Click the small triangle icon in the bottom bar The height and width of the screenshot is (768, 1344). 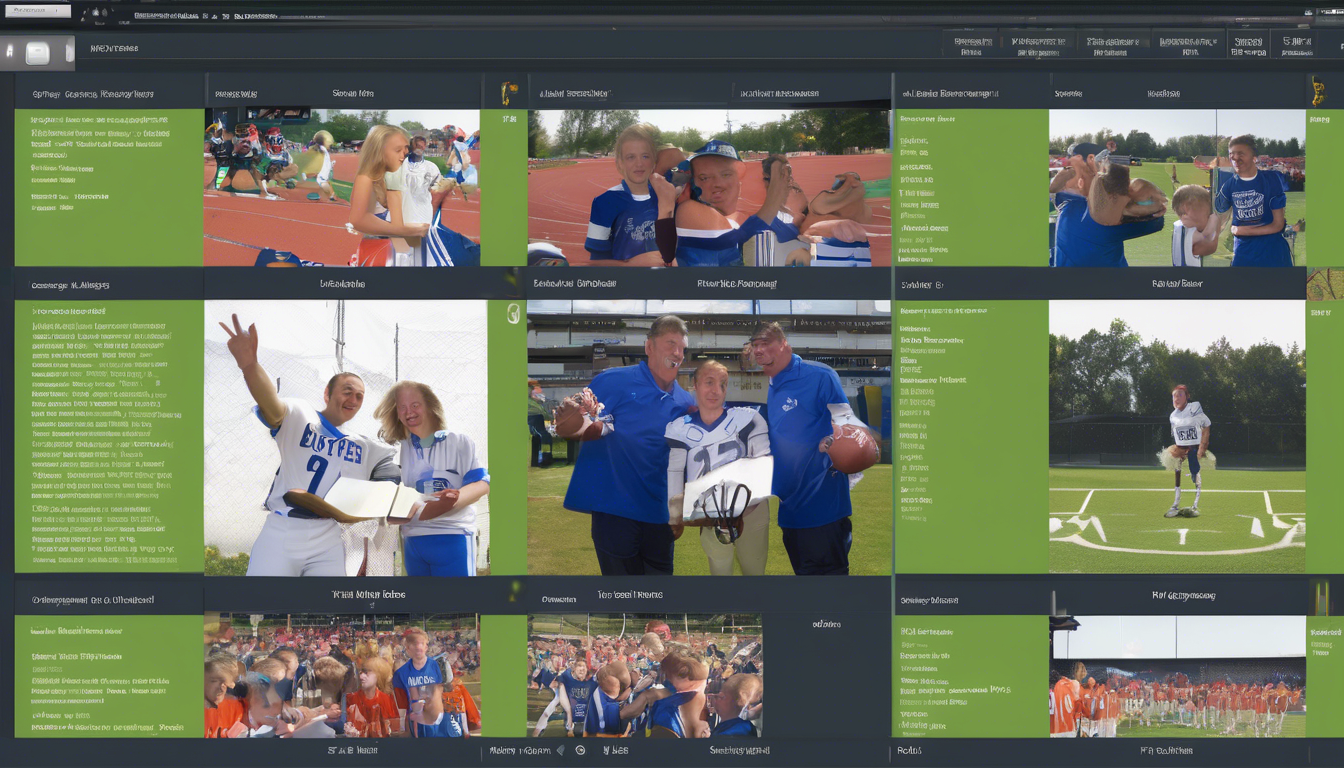tap(560, 750)
